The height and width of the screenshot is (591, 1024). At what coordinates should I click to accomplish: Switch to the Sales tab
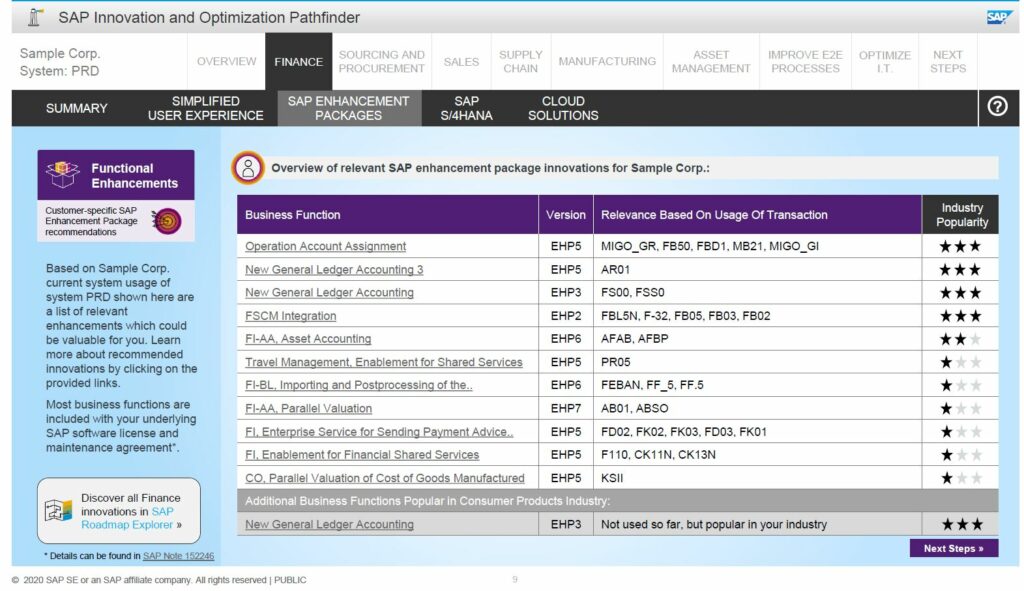[461, 61]
